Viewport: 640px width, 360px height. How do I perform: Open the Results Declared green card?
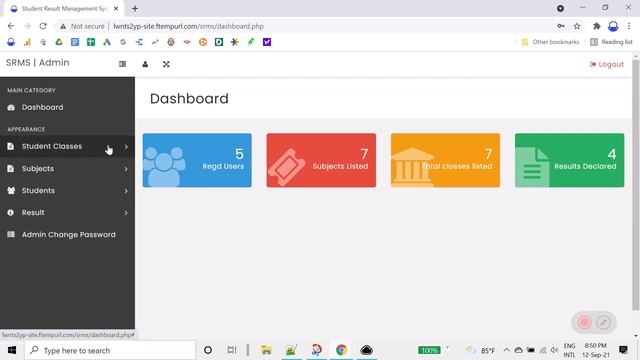tap(569, 160)
